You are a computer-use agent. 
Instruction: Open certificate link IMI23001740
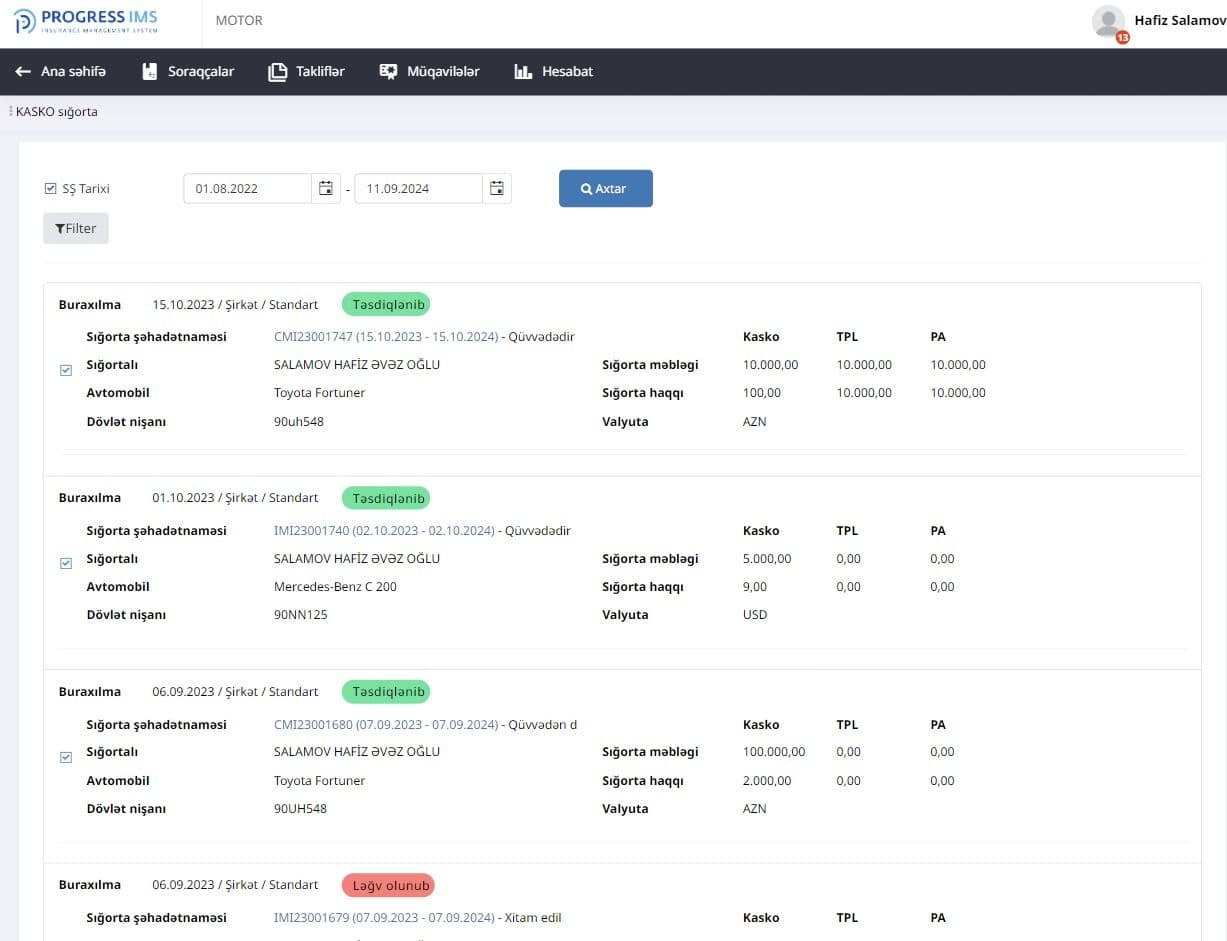tap(384, 531)
